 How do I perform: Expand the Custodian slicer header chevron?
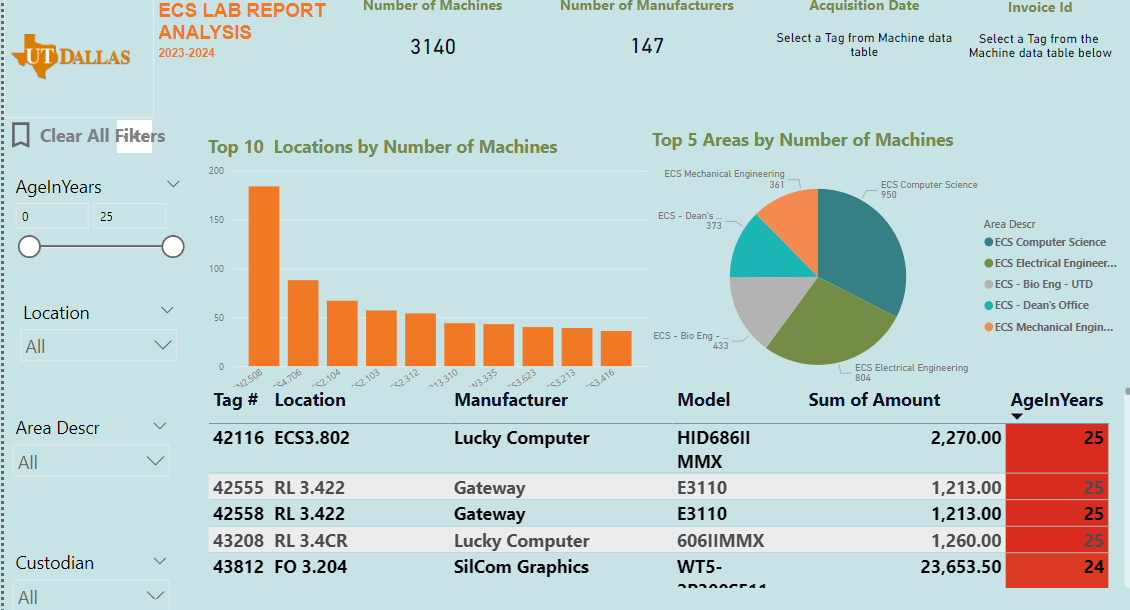(x=160, y=561)
